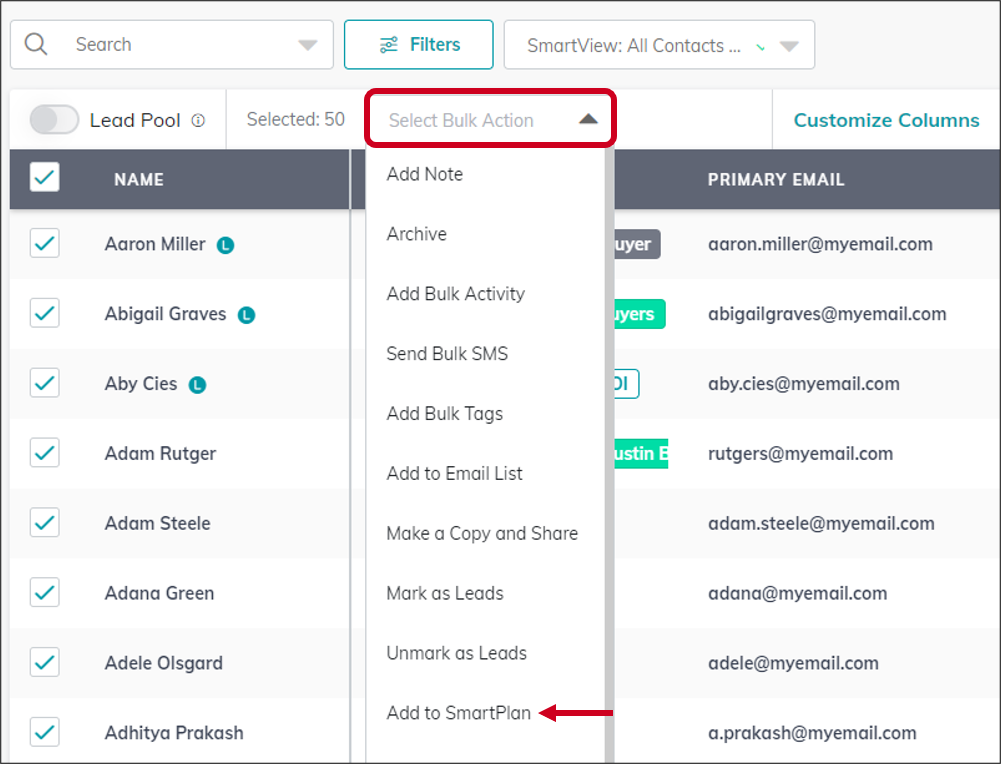Click the lead badge beside Abigail Graves
Image resolution: width=1001 pixels, height=764 pixels.
246,315
